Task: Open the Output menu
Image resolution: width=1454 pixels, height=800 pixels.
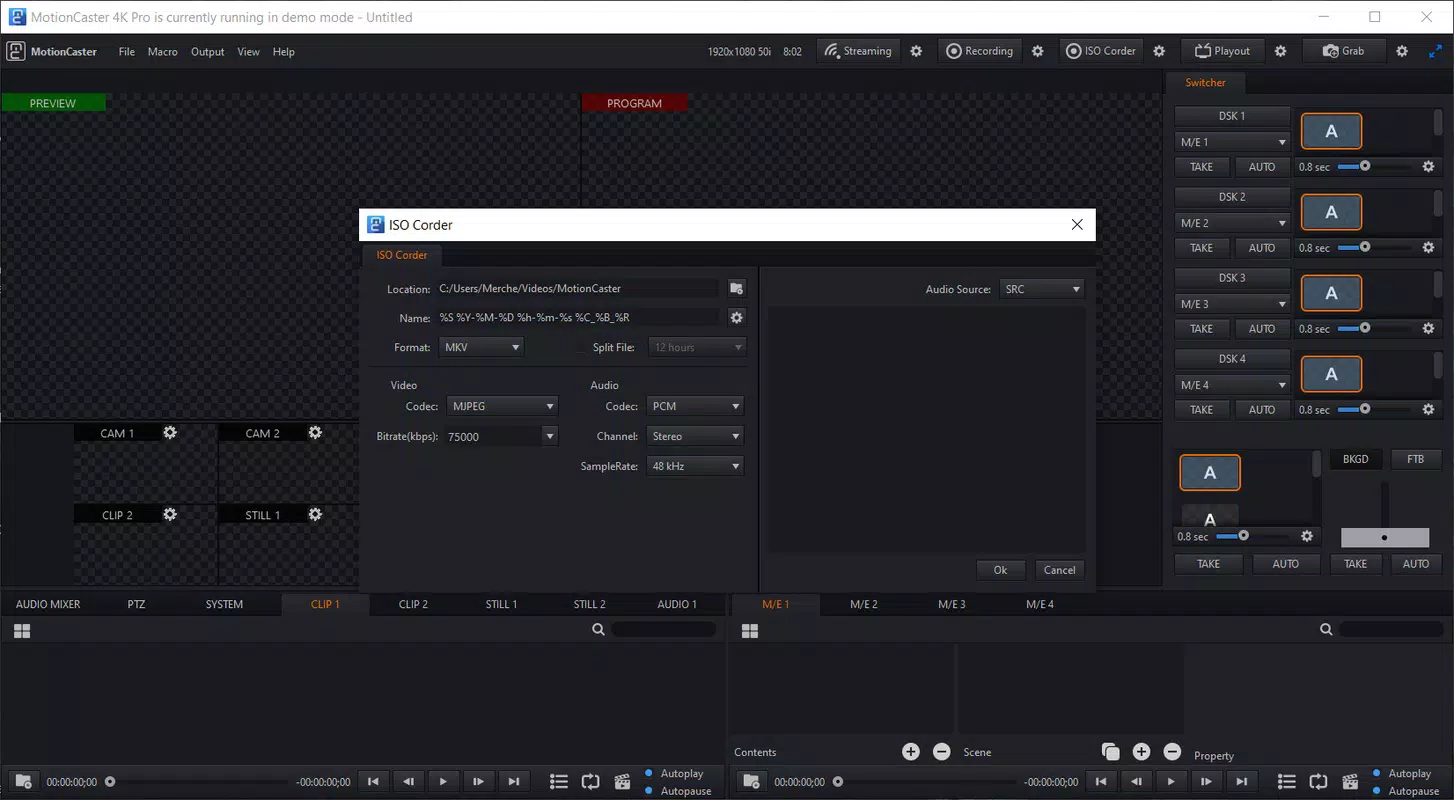Action: [x=208, y=52]
